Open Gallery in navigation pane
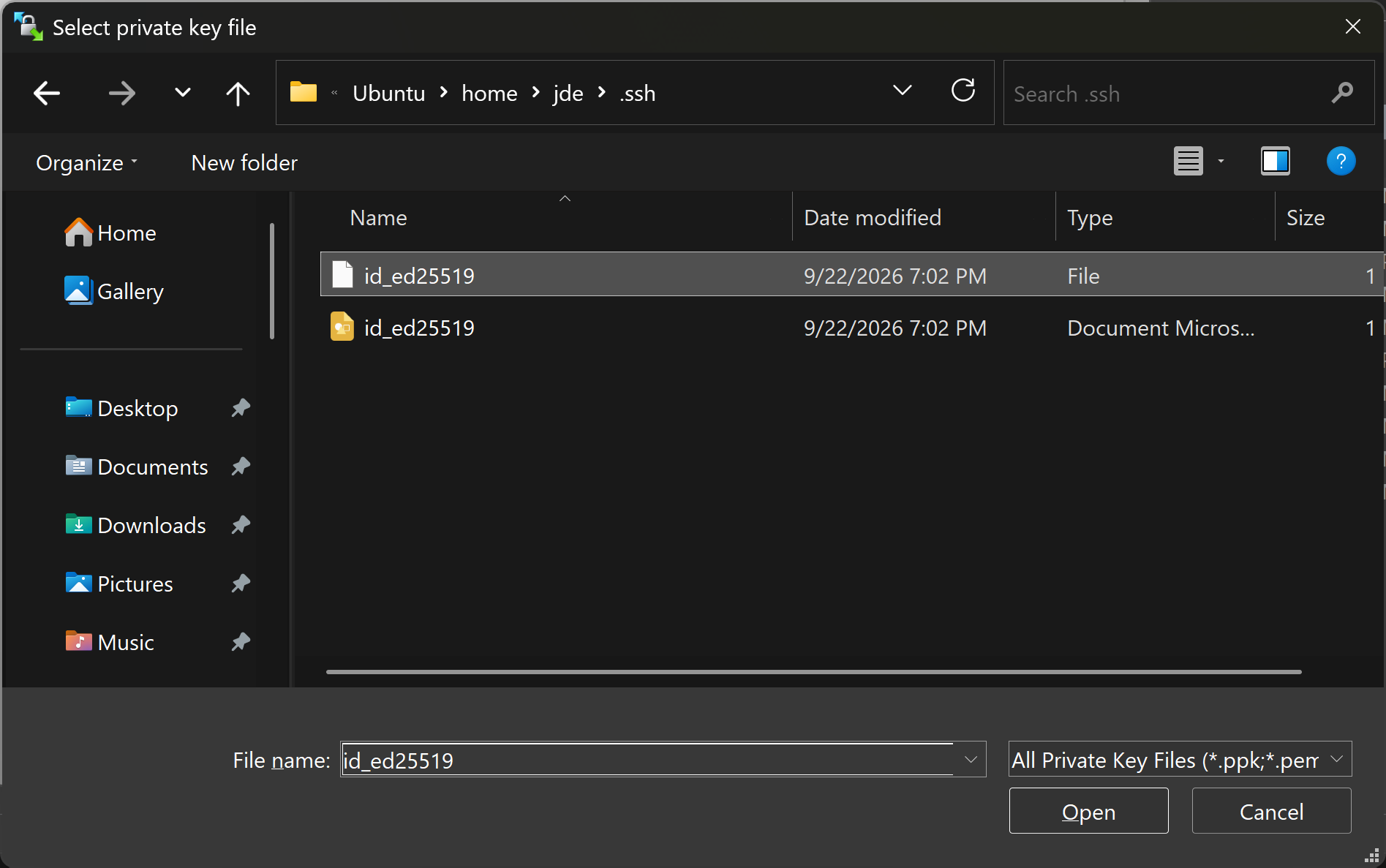This screenshot has height=868, width=1386. pos(114,291)
